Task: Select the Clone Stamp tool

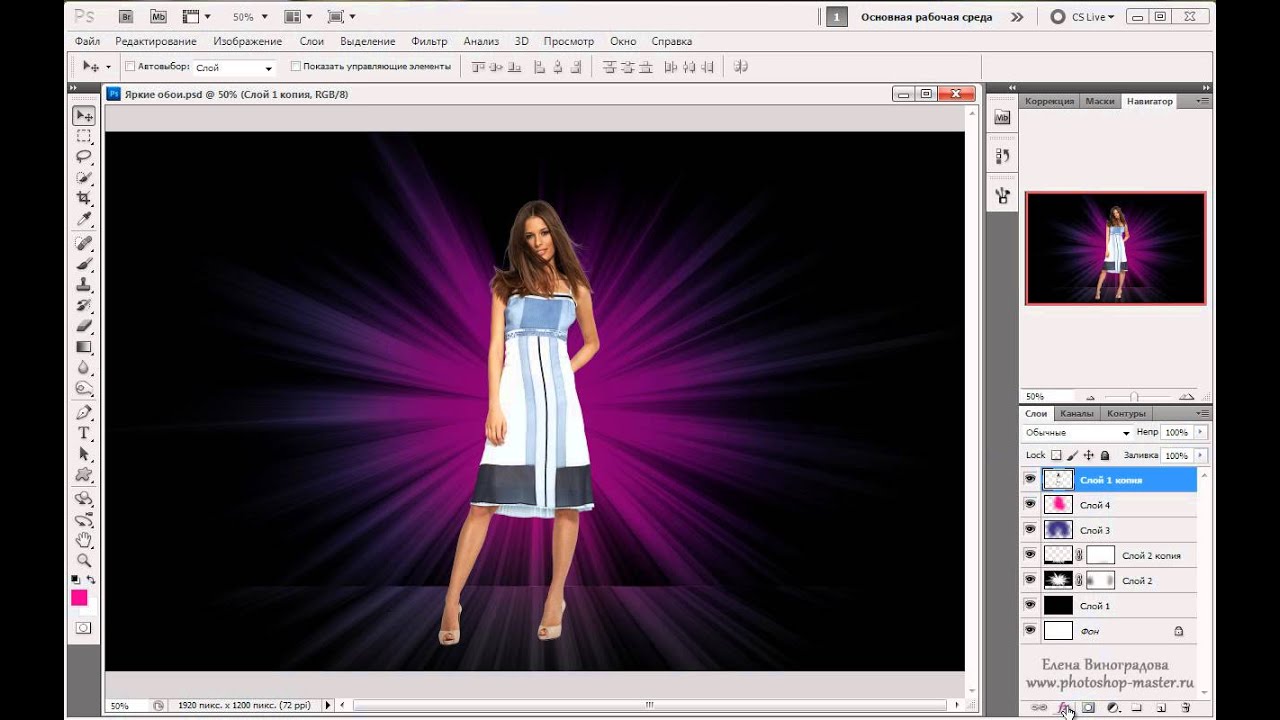Action: pyautogui.click(x=84, y=285)
